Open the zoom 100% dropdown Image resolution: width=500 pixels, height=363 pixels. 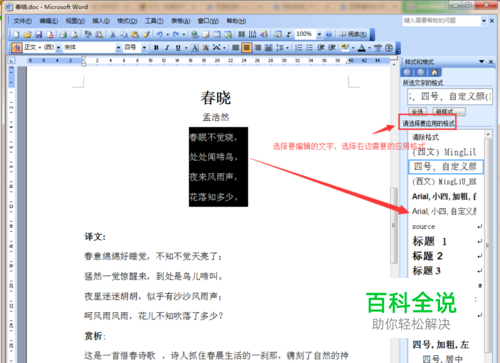[x=319, y=34]
